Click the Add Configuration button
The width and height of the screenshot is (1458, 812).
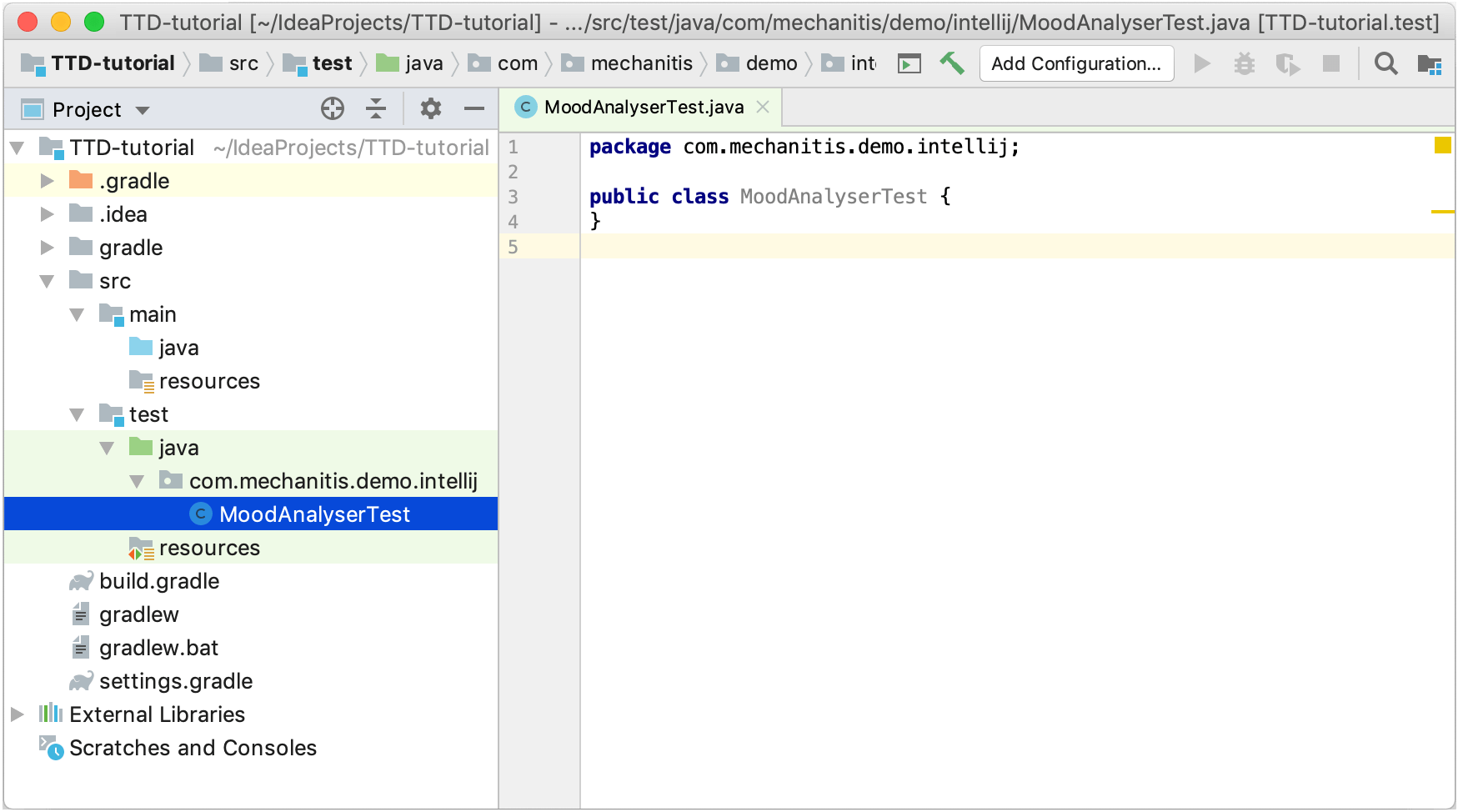(1076, 63)
